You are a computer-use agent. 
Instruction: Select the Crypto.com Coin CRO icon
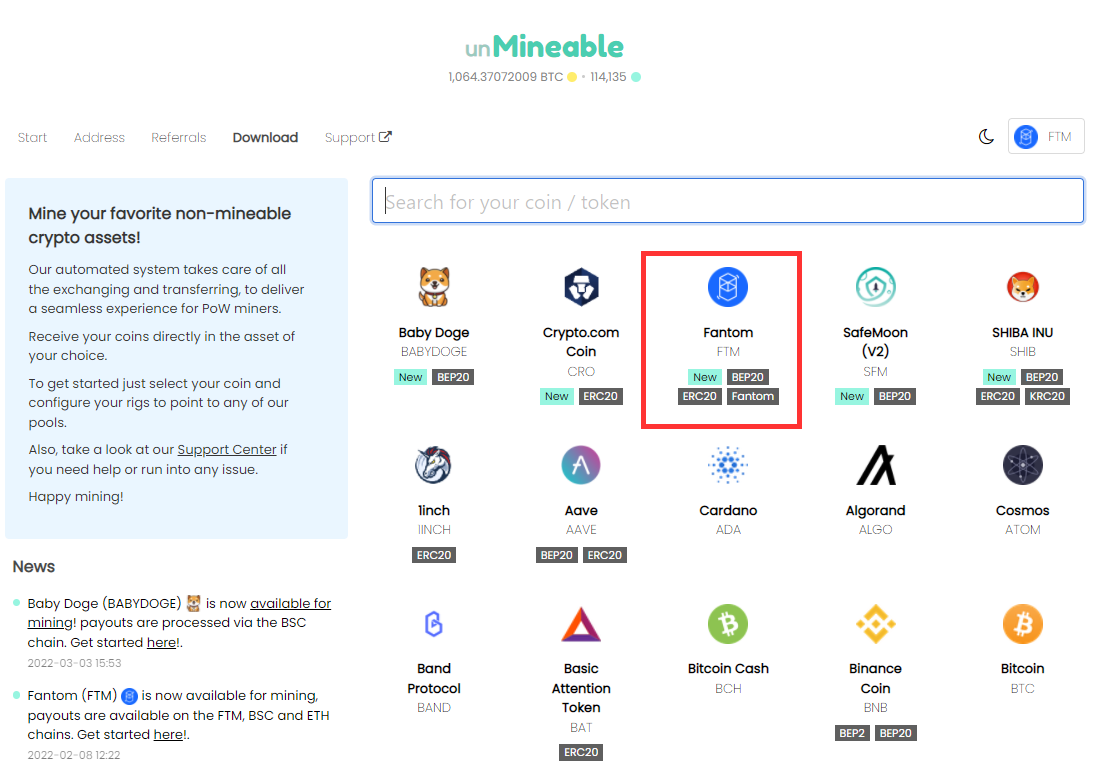tap(581, 287)
